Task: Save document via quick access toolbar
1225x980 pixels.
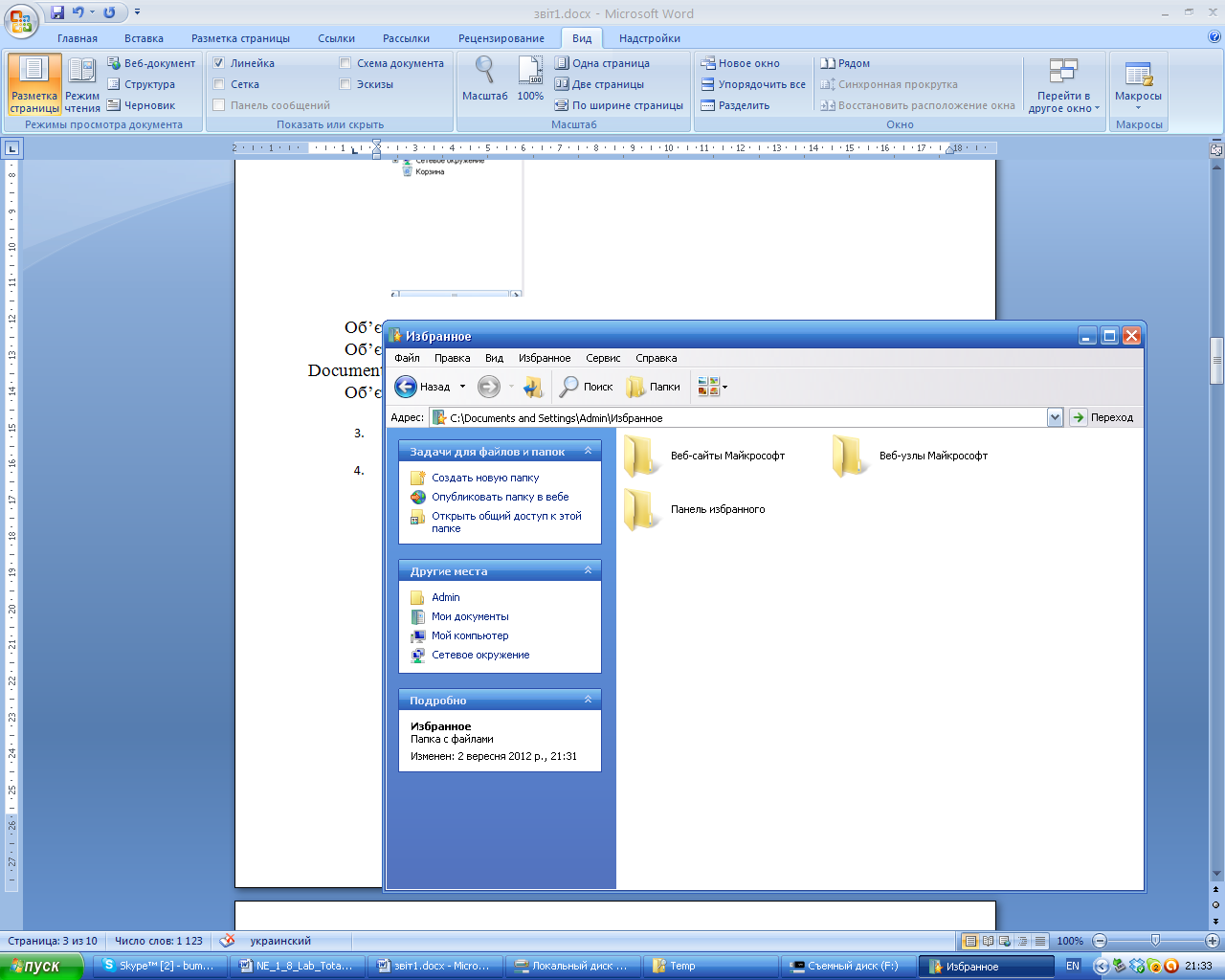Action: (57, 12)
